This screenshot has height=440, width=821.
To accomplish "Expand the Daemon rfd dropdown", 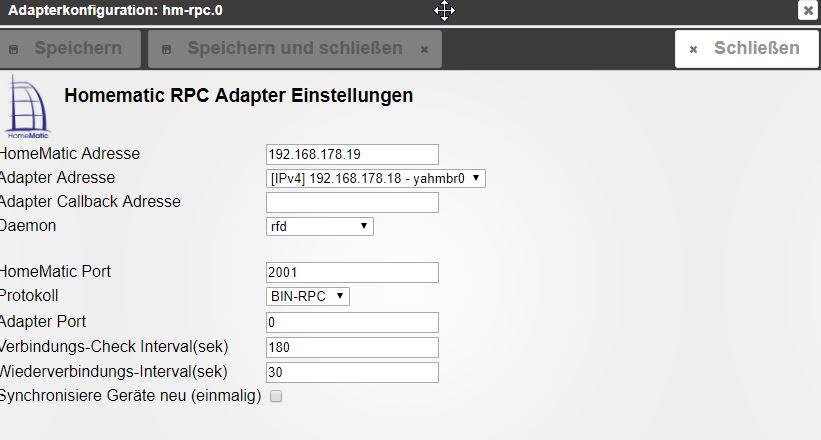I will [319, 226].
